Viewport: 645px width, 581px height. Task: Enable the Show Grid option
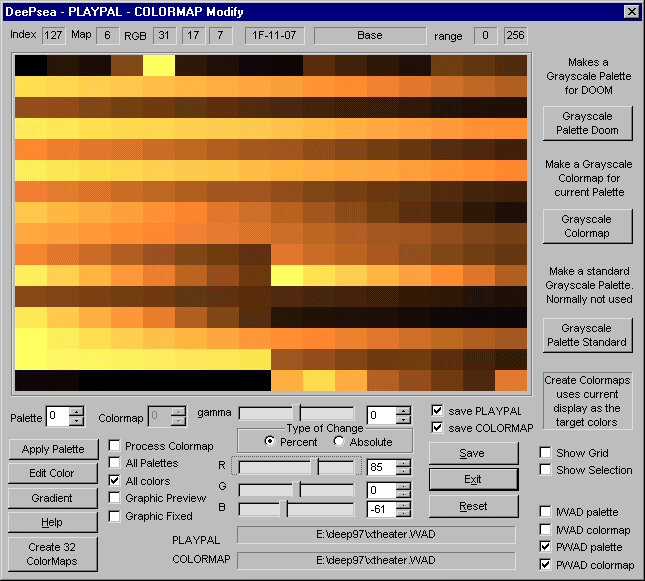coord(546,453)
